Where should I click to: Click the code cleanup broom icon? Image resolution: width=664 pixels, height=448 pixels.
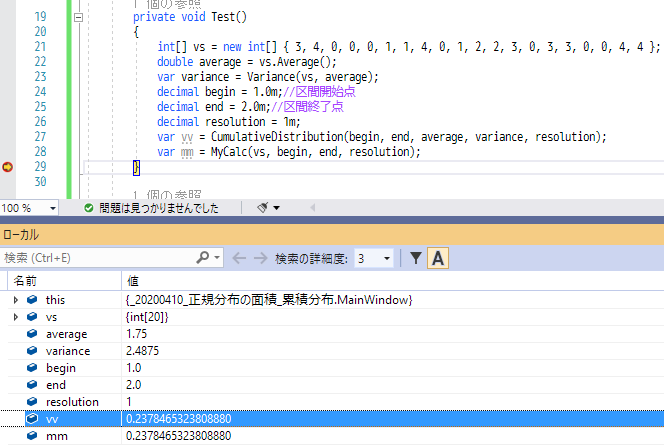tap(263, 207)
